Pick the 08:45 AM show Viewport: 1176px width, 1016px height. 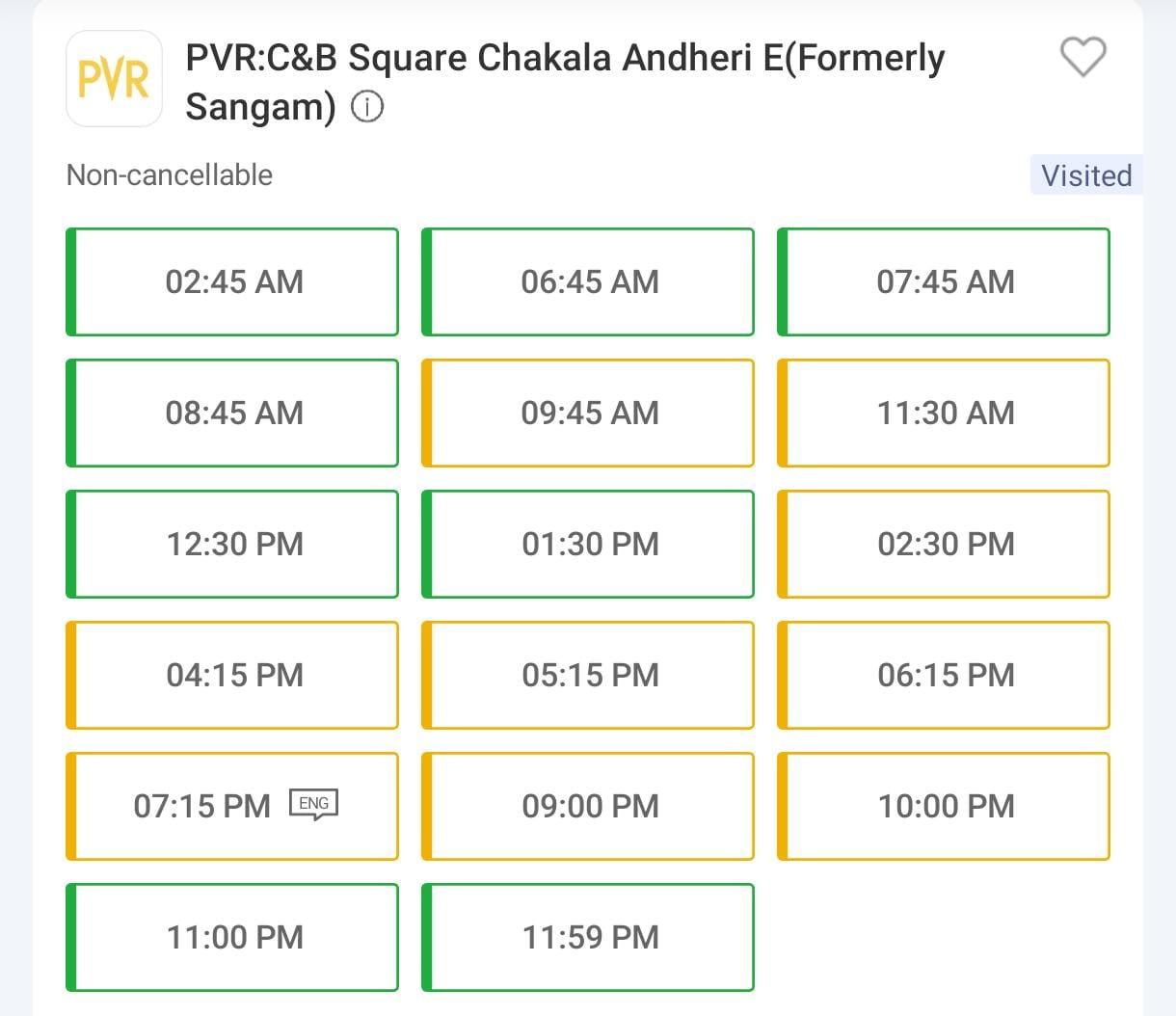click(232, 414)
